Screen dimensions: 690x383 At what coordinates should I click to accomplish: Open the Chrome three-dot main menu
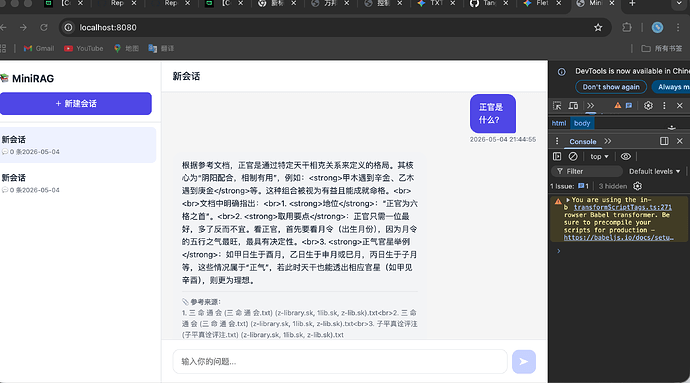tap(678, 27)
